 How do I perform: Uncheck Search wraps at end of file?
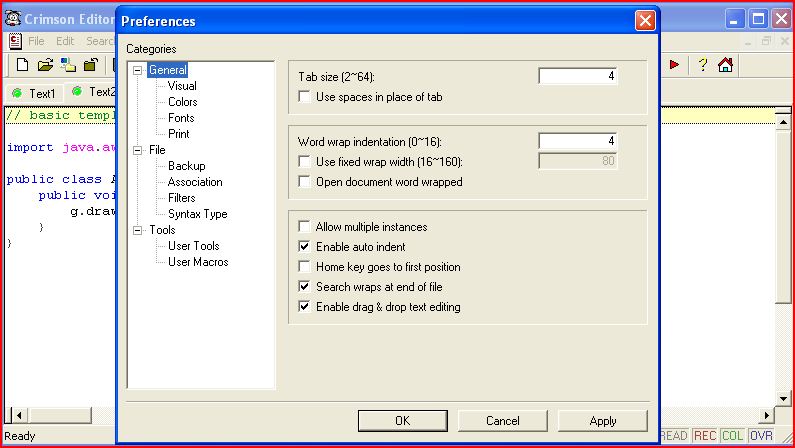point(304,287)
